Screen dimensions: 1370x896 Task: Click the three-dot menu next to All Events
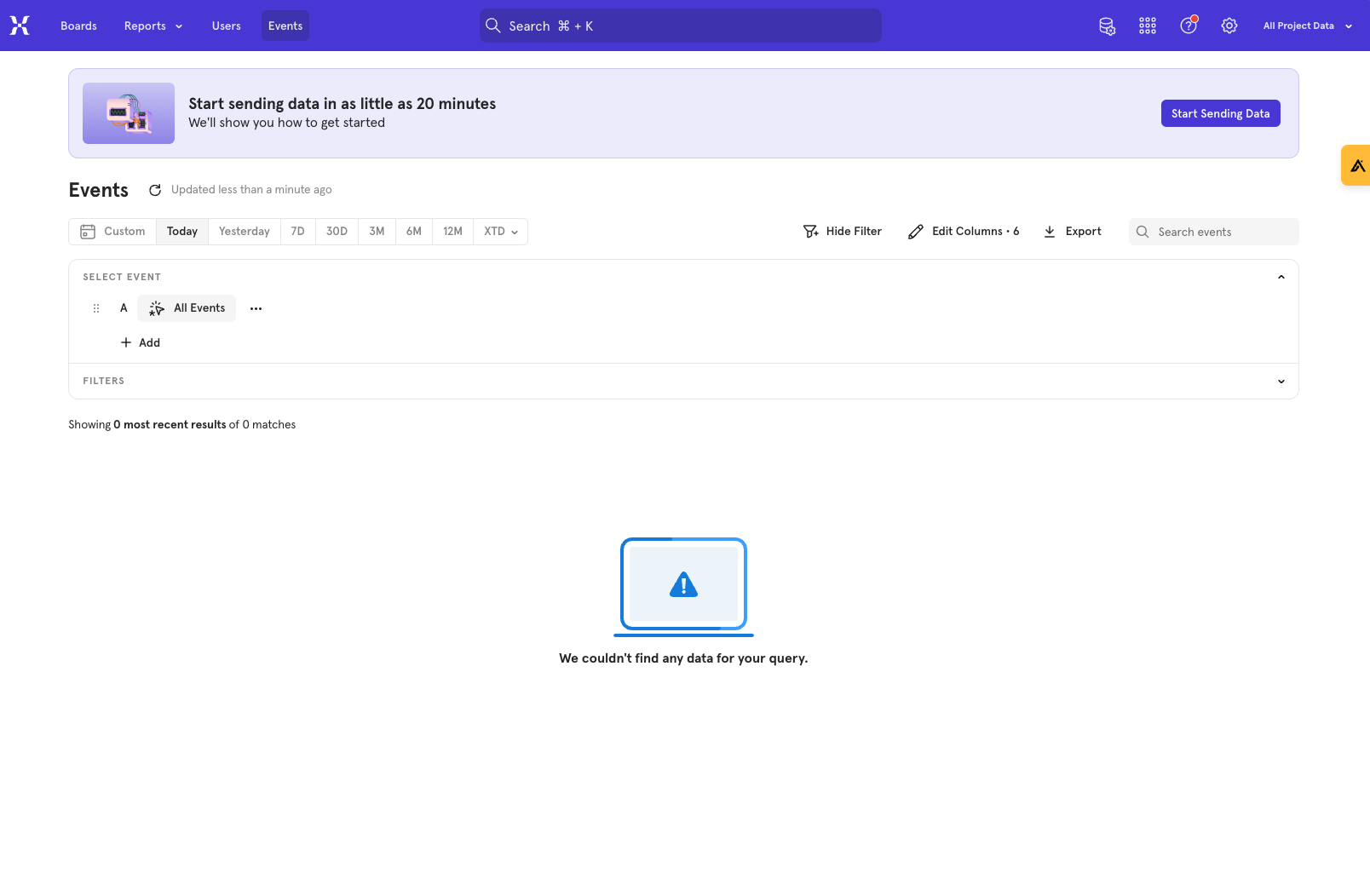coord(256,308)
